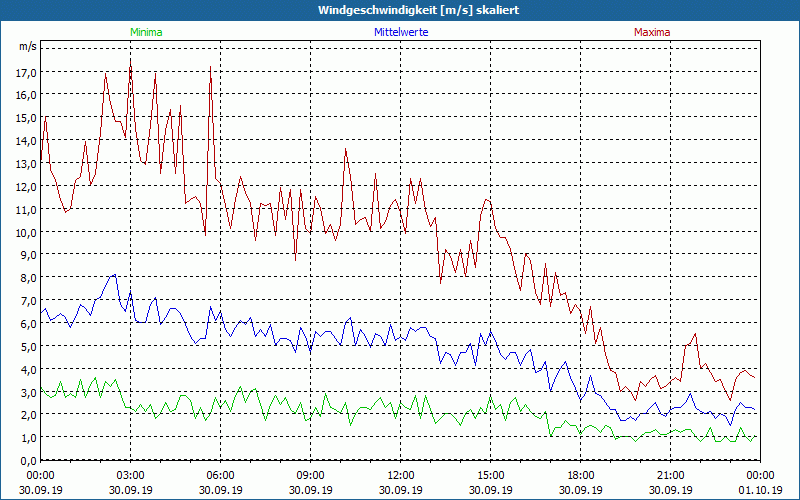Click the 12:00 time axis label
The image size is (800, 500).
point(401,476)
